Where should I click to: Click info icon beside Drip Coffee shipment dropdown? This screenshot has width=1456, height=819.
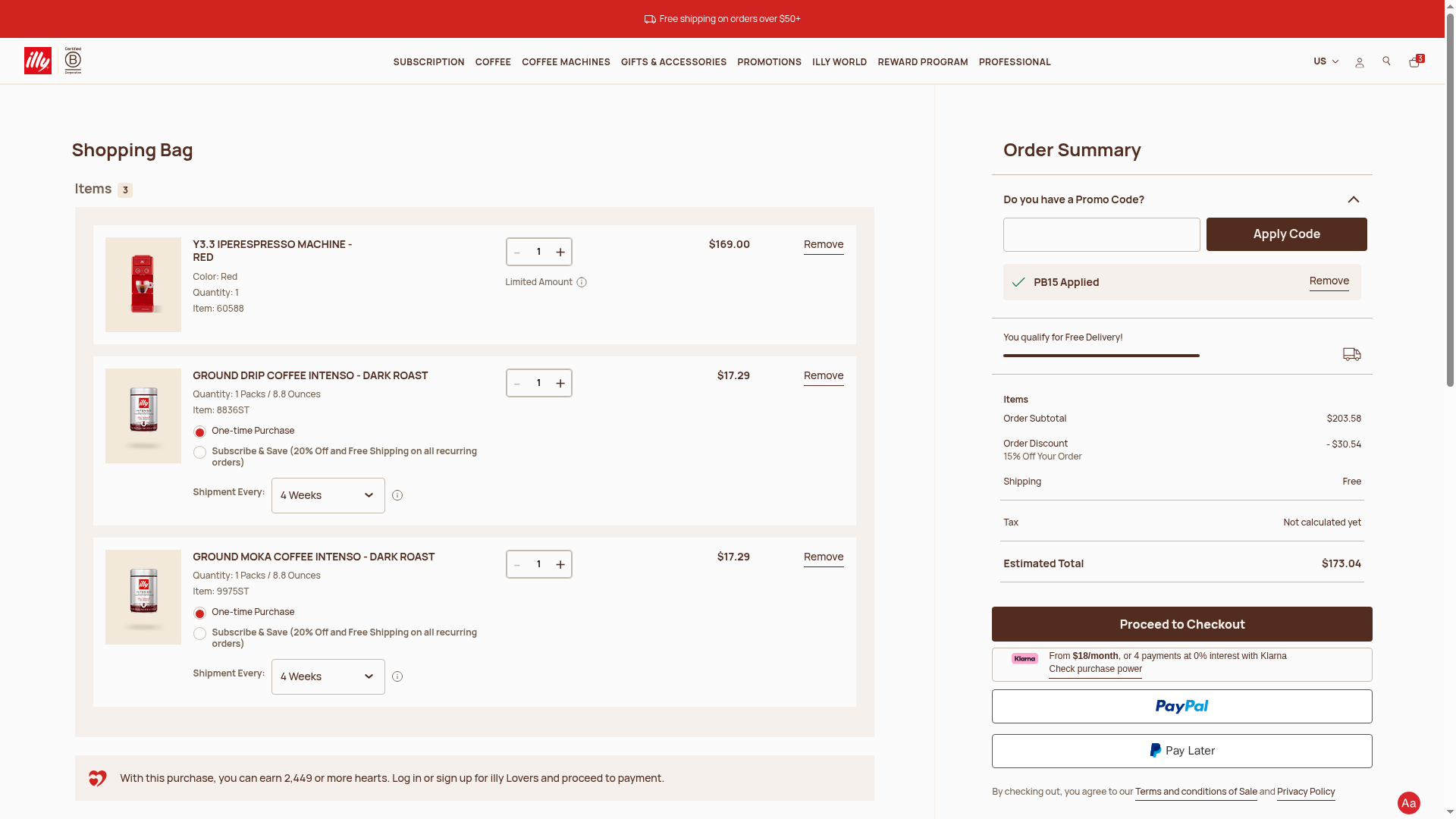pyautogui.click(x=397, y=496)
